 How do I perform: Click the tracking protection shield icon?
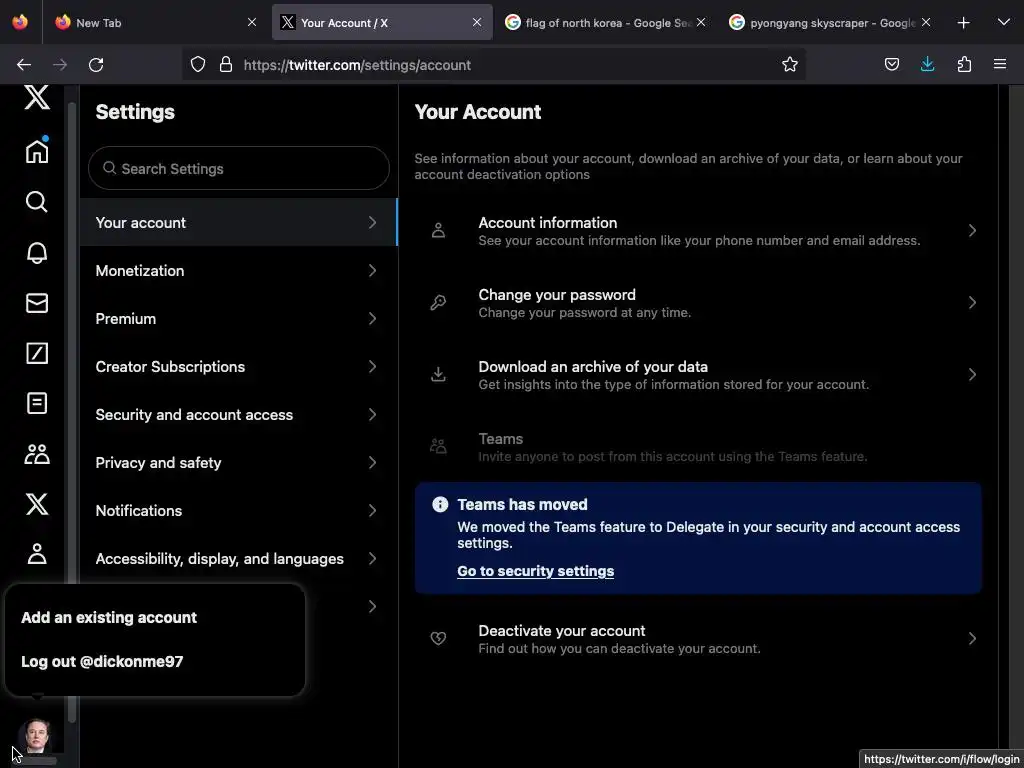198,64
